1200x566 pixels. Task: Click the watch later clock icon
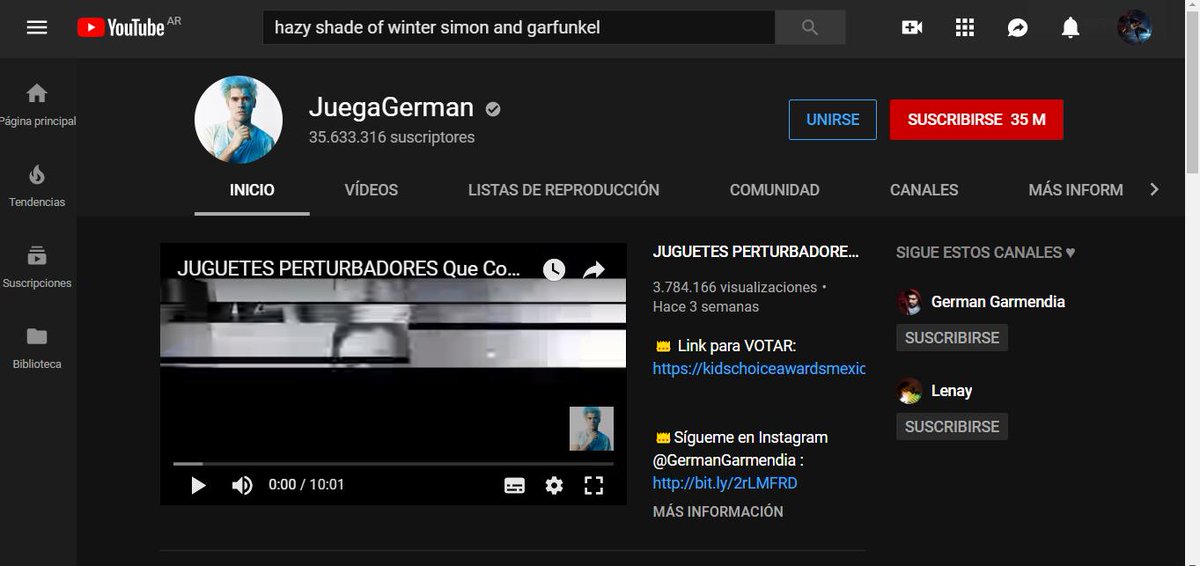(554, 269)
